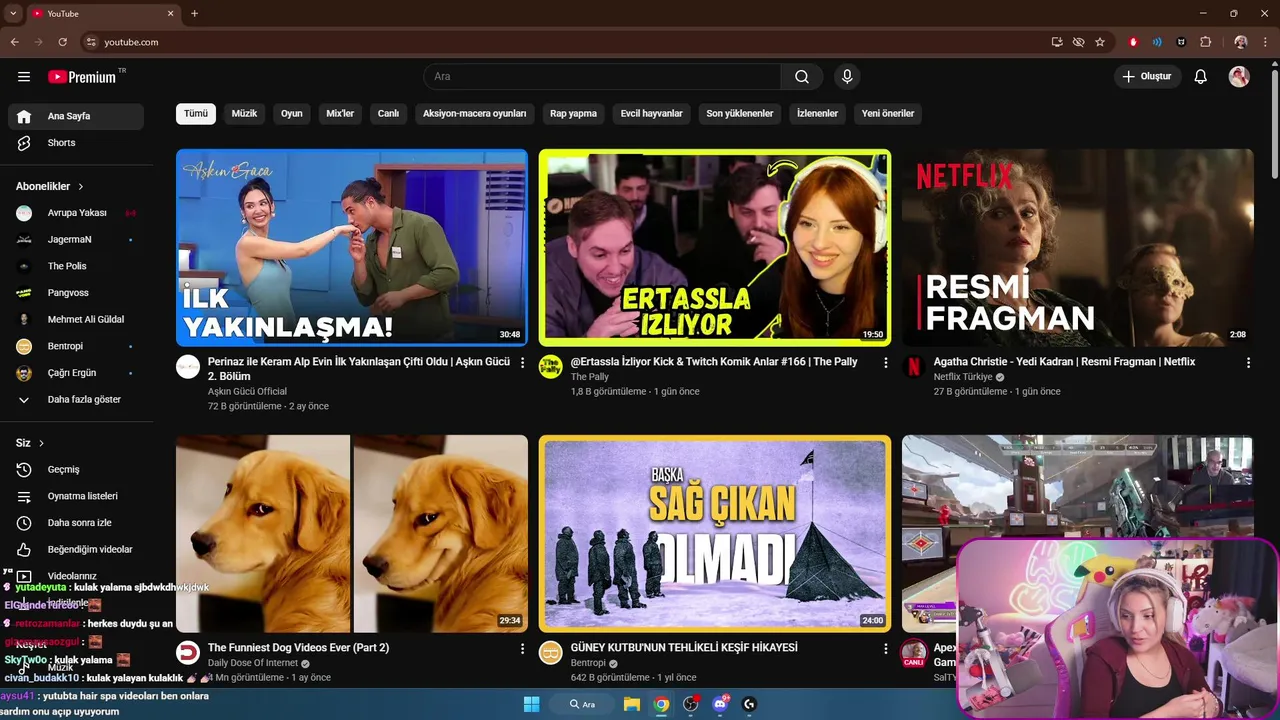Image resolution: width=1280 pixels, height=720 pixels.
Task: Open Netflix Türkiye channel link
Action: pyautogui.click(x=963, y=377)
